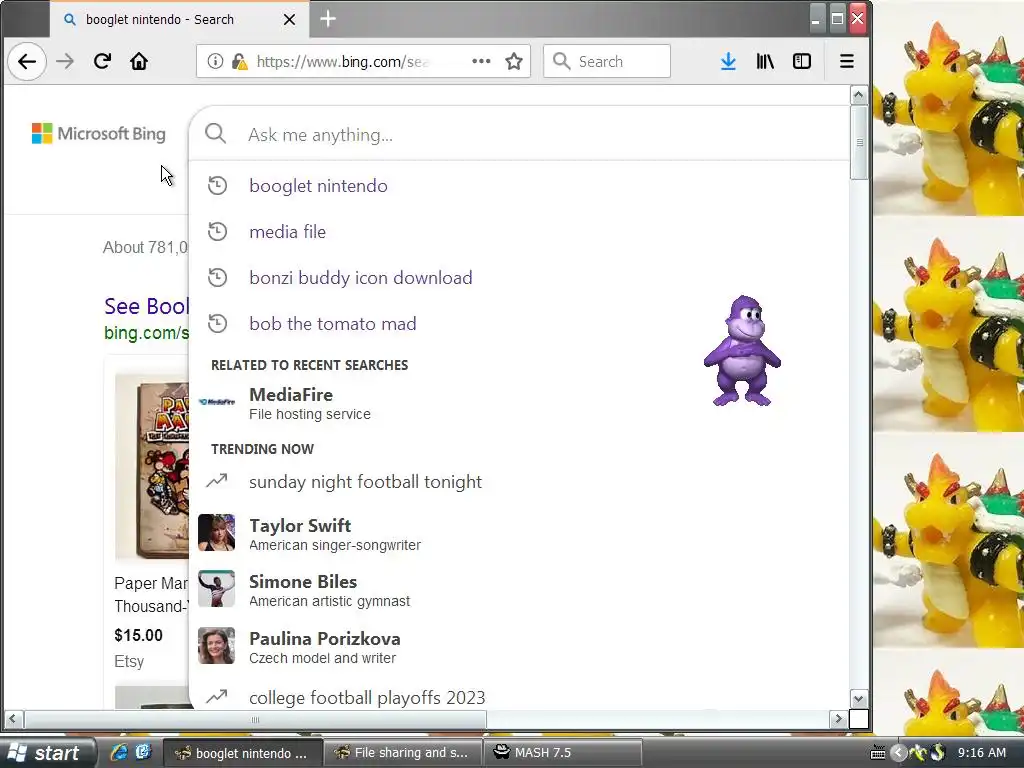This screenshot has height=768, width=1024.
Task: Click history icon beside bob the tomato mad
Action: (x=217, y=323)
